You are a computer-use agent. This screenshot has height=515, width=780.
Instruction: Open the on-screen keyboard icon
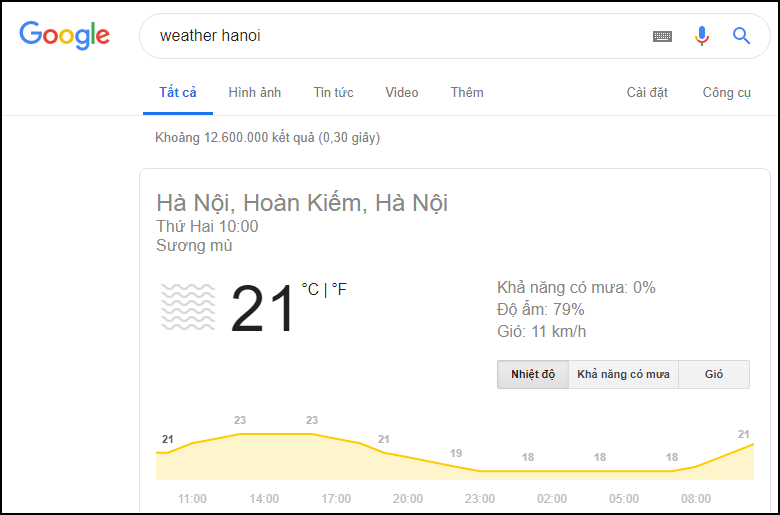(662, 36)
